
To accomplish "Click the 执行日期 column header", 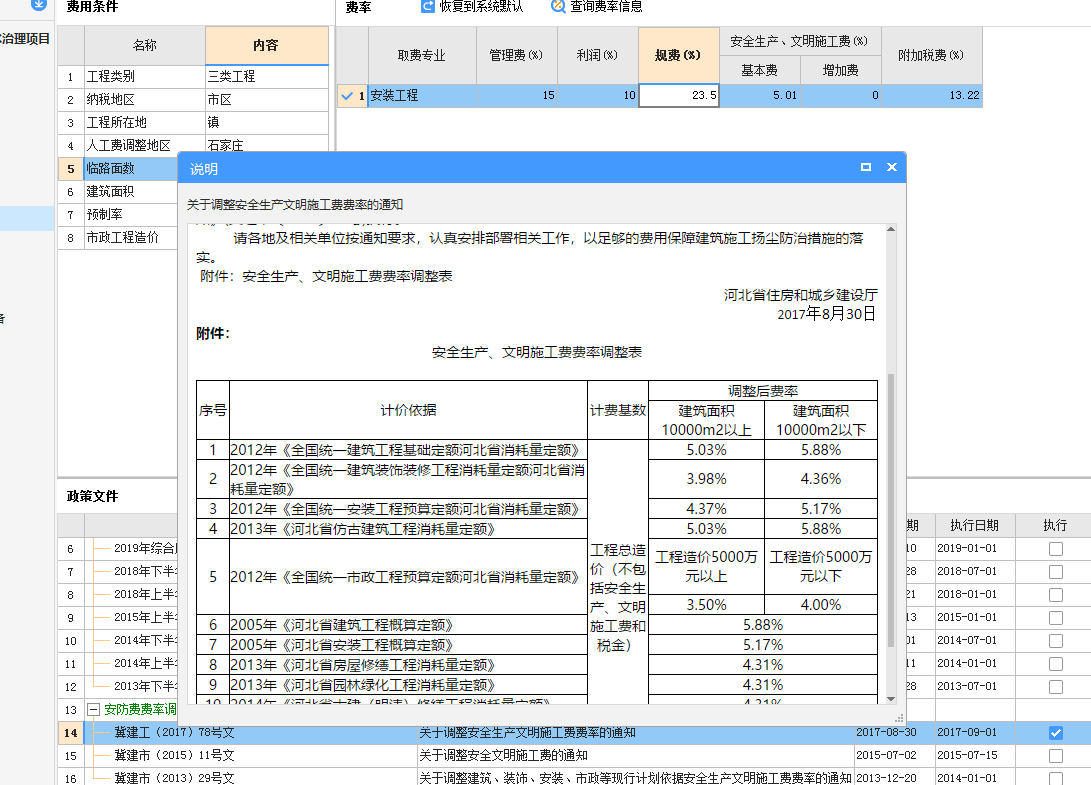I will tap(974, 525).
